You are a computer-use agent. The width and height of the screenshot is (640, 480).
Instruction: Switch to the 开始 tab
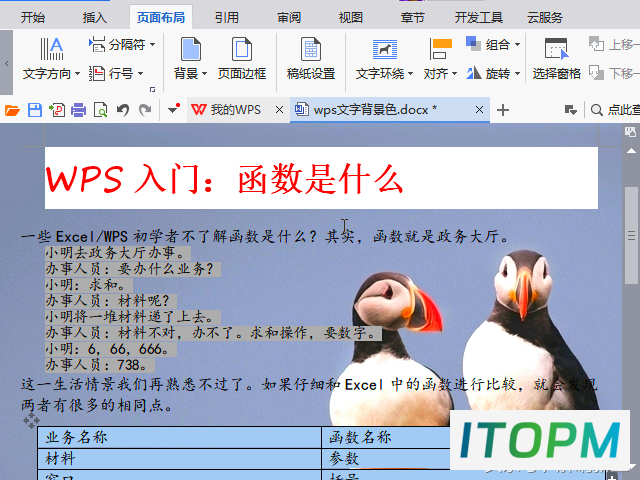click(x=33, y=18)
